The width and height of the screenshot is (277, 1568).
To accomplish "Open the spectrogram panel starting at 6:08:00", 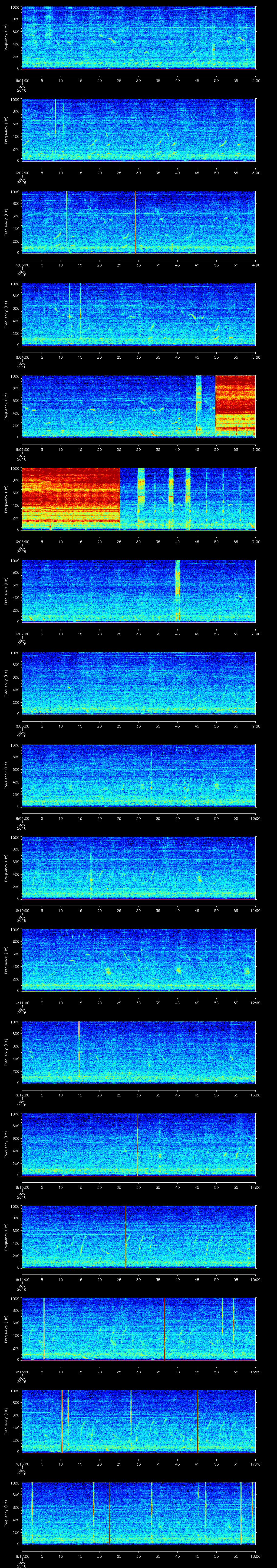I will (138, 683).
